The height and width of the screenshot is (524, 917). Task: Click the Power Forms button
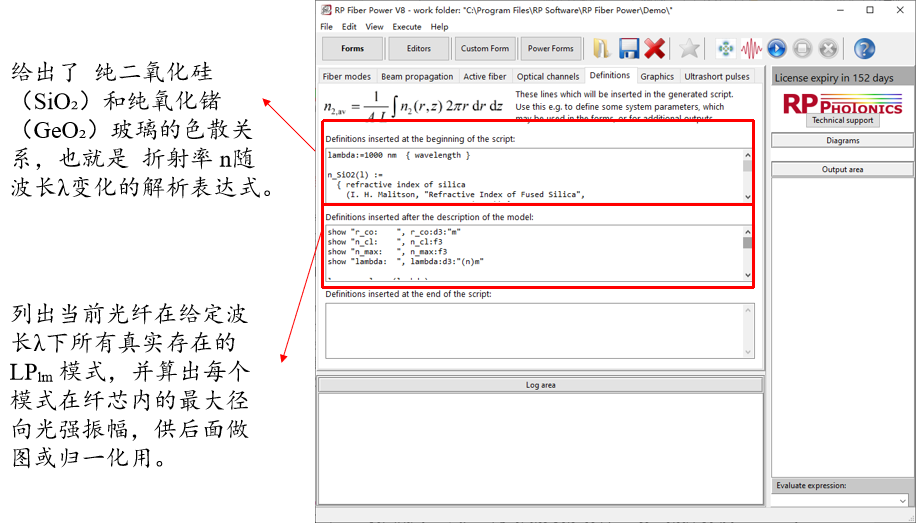click(551, 49)
